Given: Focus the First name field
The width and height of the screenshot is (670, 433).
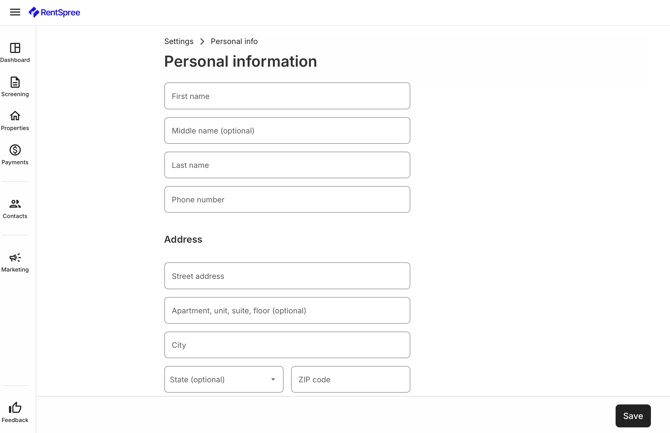Looking at the screenshot, I should [x=287, y=96].
